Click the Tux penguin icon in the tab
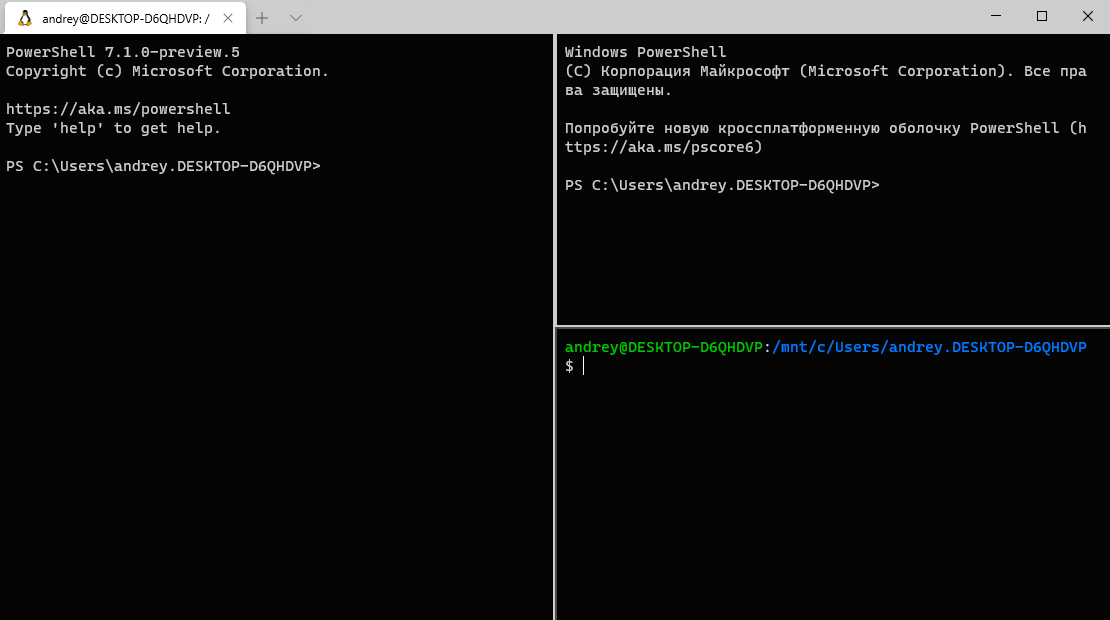The image size is (1110, 620). pyautogui.click(x=25, y=18)
